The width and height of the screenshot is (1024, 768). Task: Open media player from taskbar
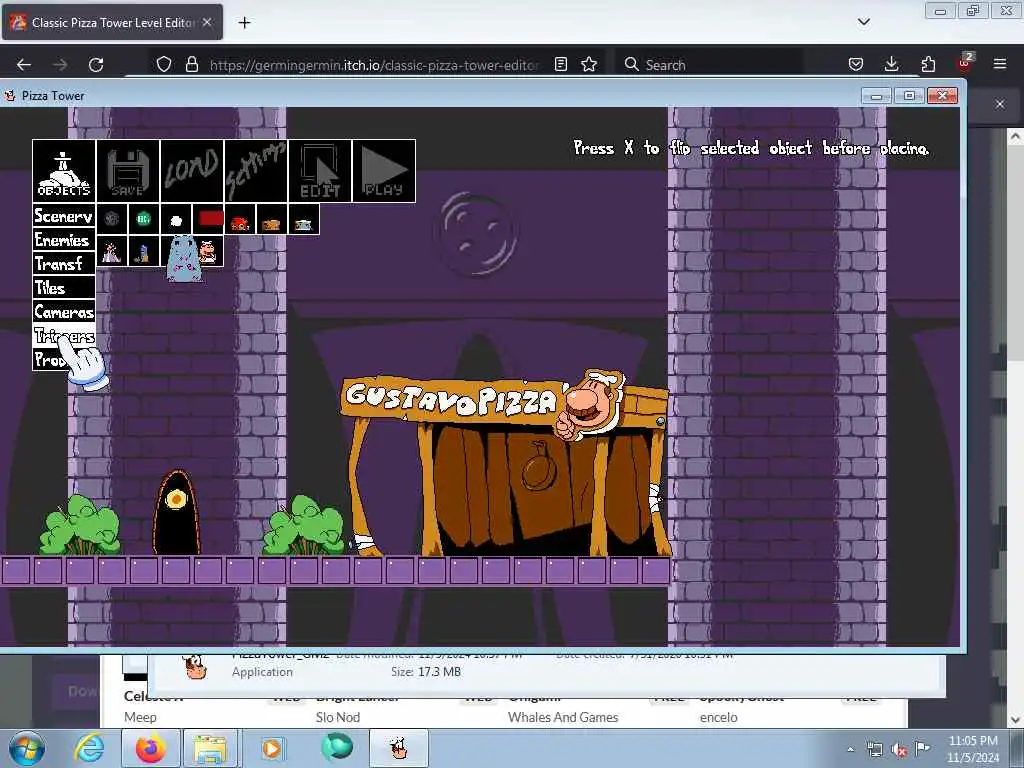272,748
